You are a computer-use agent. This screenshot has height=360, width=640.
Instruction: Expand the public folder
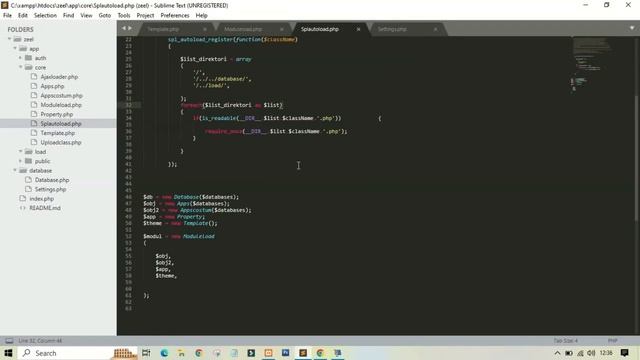(20, 161)
